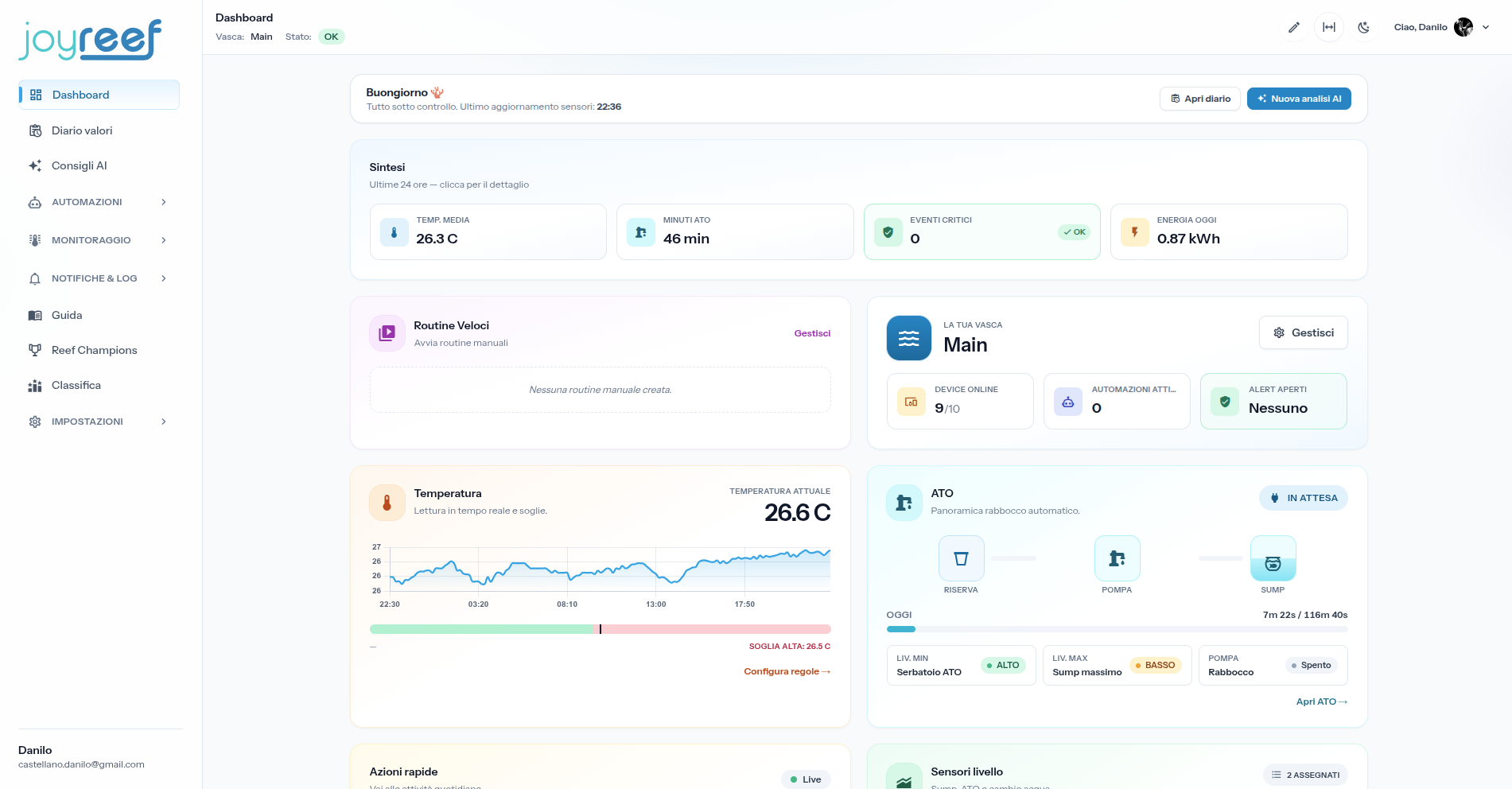Click the Classifica podium icon
The height and width of the screenshot is (789, 1512).
point(35,385)
